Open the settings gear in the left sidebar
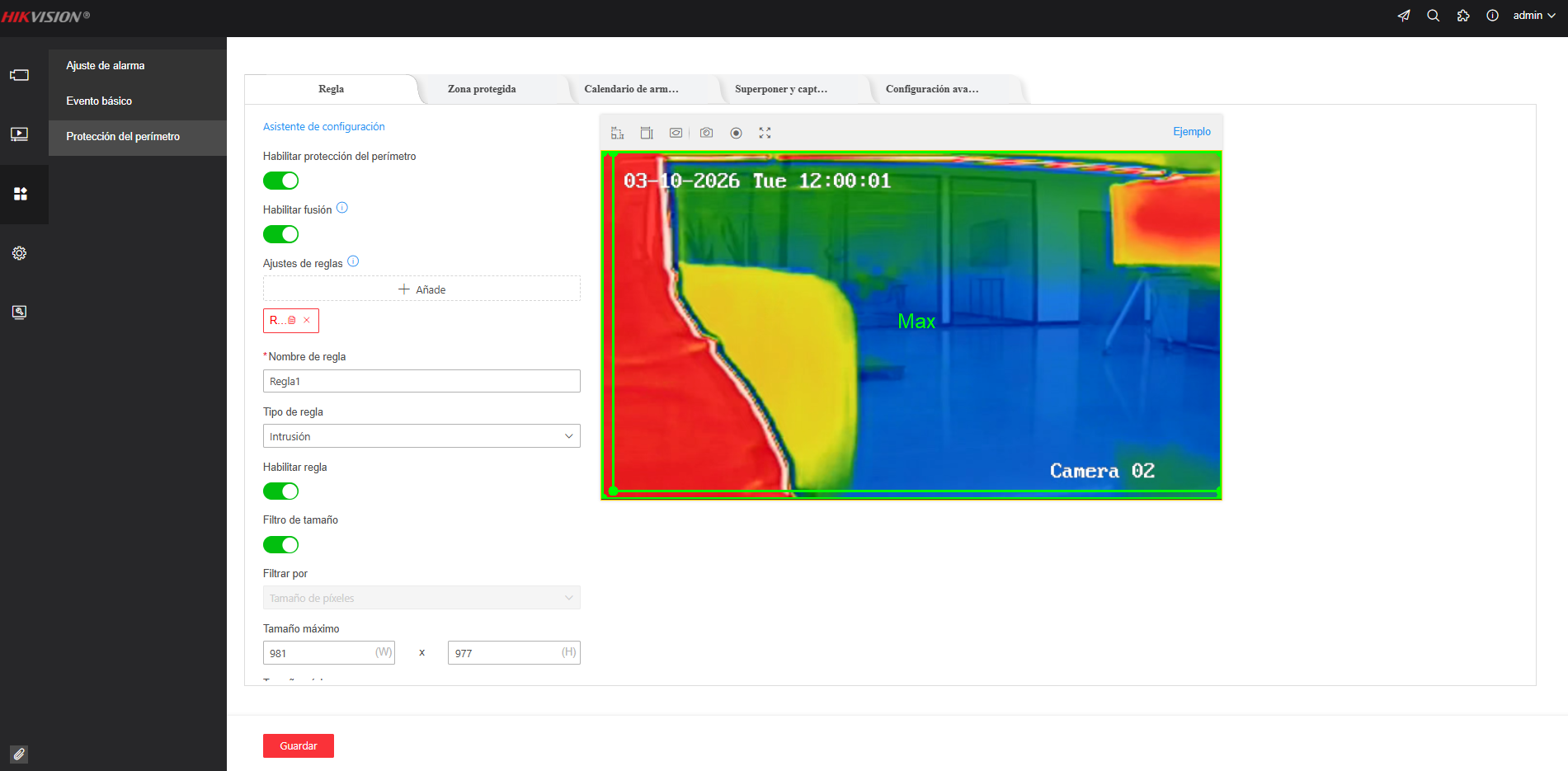Viewport: 1568px width, 771px height. pyautogui.click(x=20, y=253)
